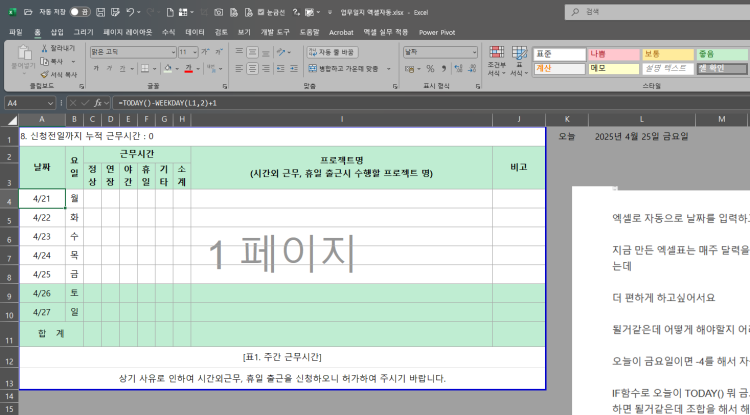Viewport: 750px width, 415px height.
Task: Click the Decrease Indent icon
Action: coord(281,69)
